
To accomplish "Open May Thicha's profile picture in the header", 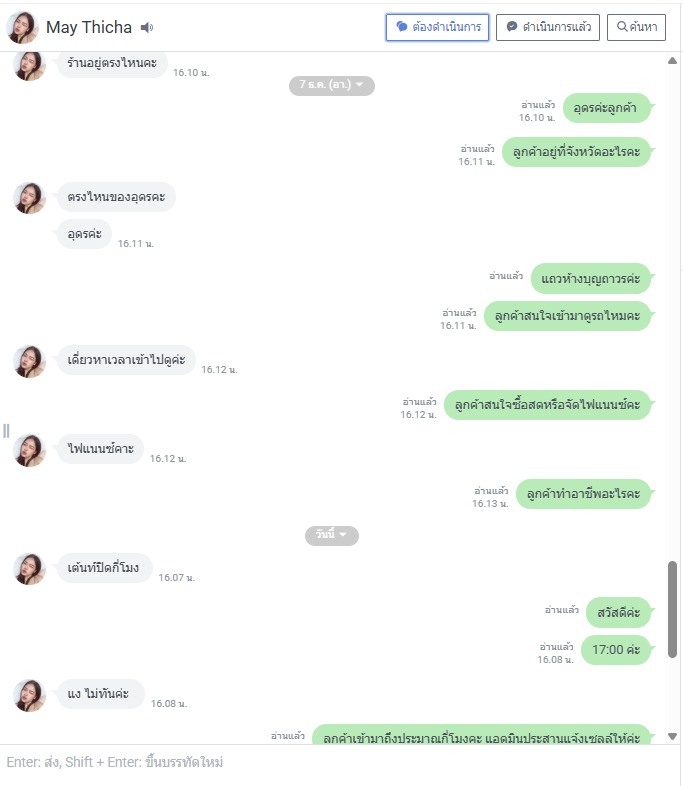I will (x=23, y=27).
